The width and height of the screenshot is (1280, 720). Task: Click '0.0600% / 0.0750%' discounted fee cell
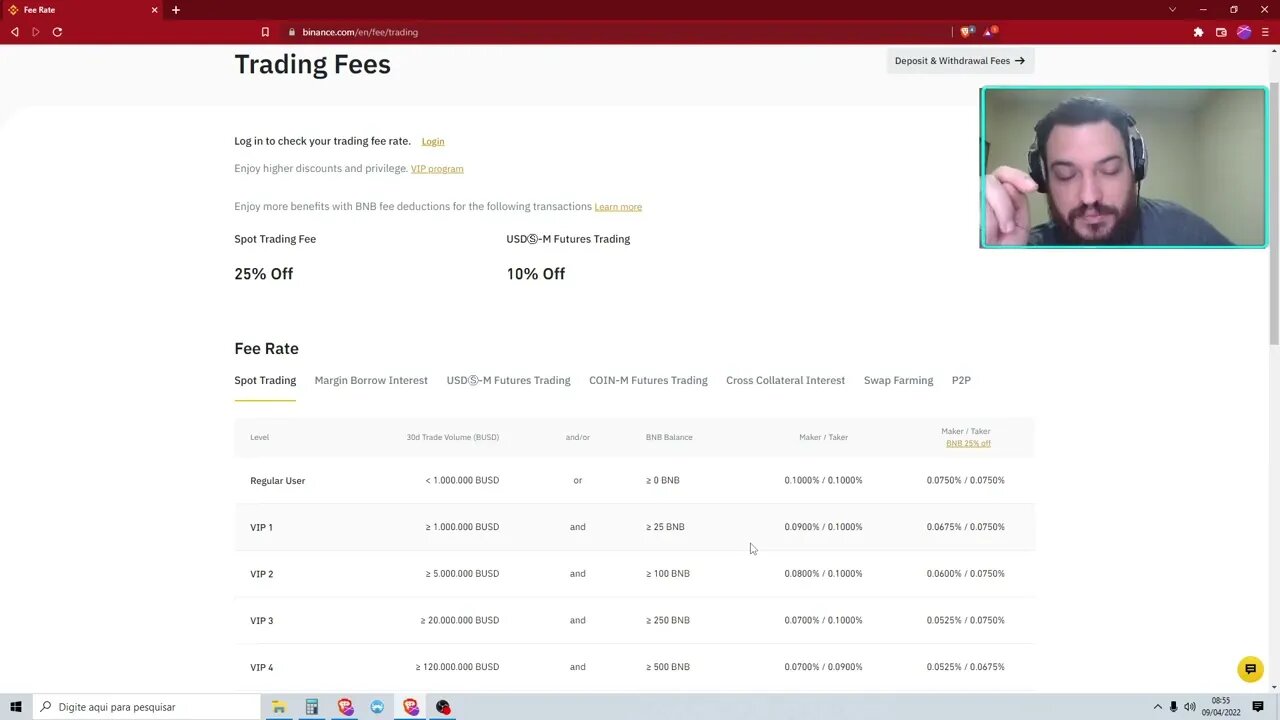(965, 574)
